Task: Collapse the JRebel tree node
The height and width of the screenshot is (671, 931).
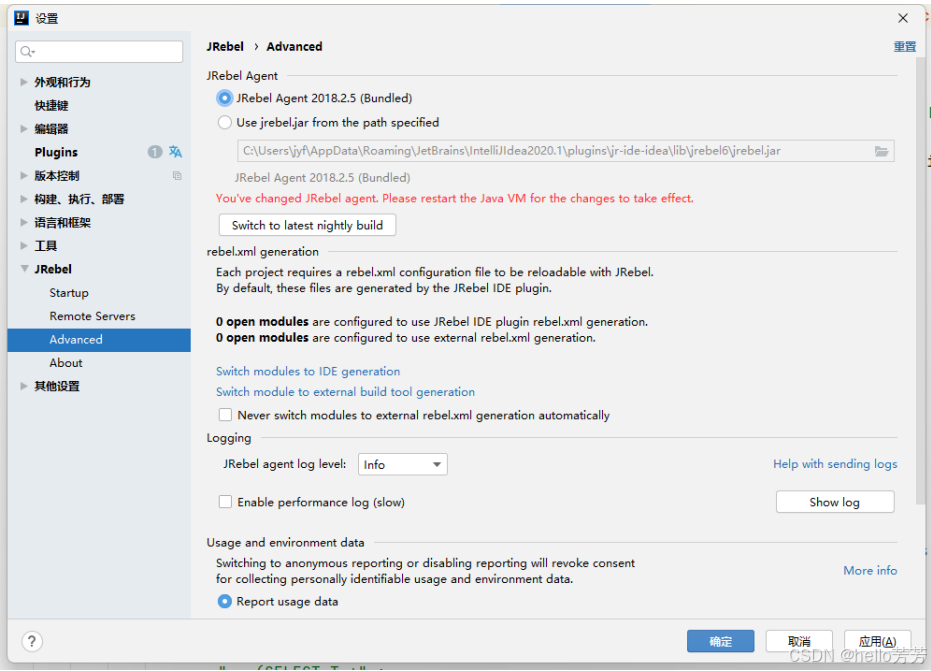Action: 24,269
